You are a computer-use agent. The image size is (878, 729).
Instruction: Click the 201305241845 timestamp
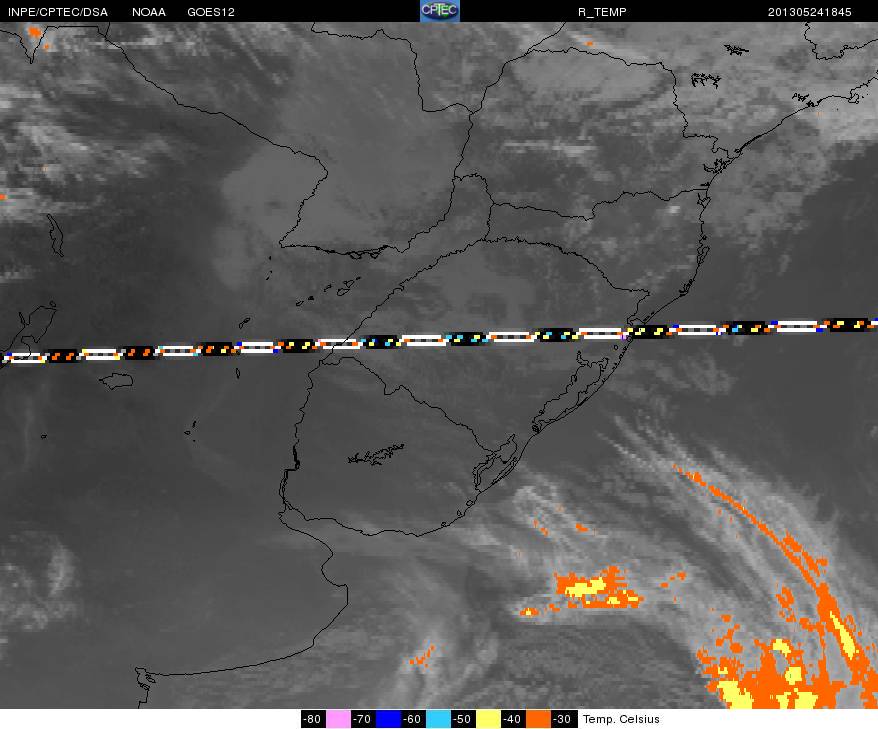pyautogui.click(x=810, y=12)
